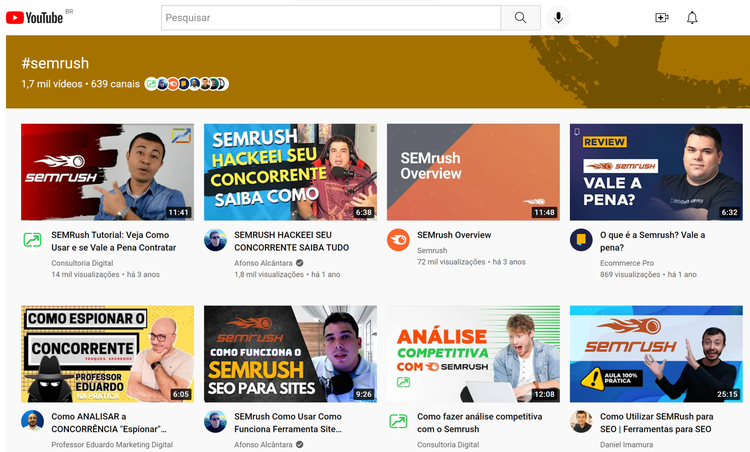Click the #semrush hashtag heading
Image resolution: width=750 pixels, height=452 pixels.
coord(55,63)
